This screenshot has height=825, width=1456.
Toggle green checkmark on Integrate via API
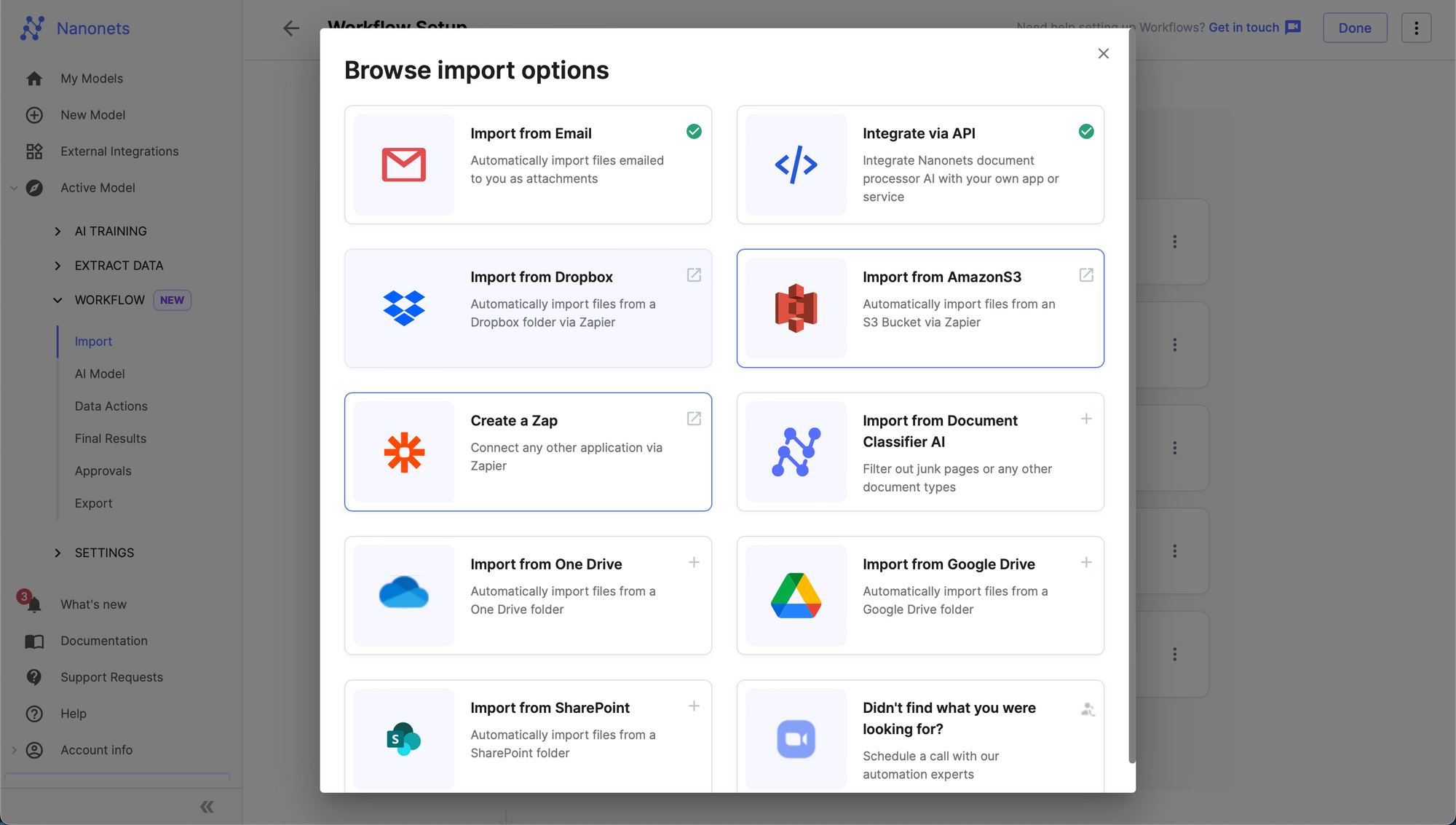point(1085,132)
